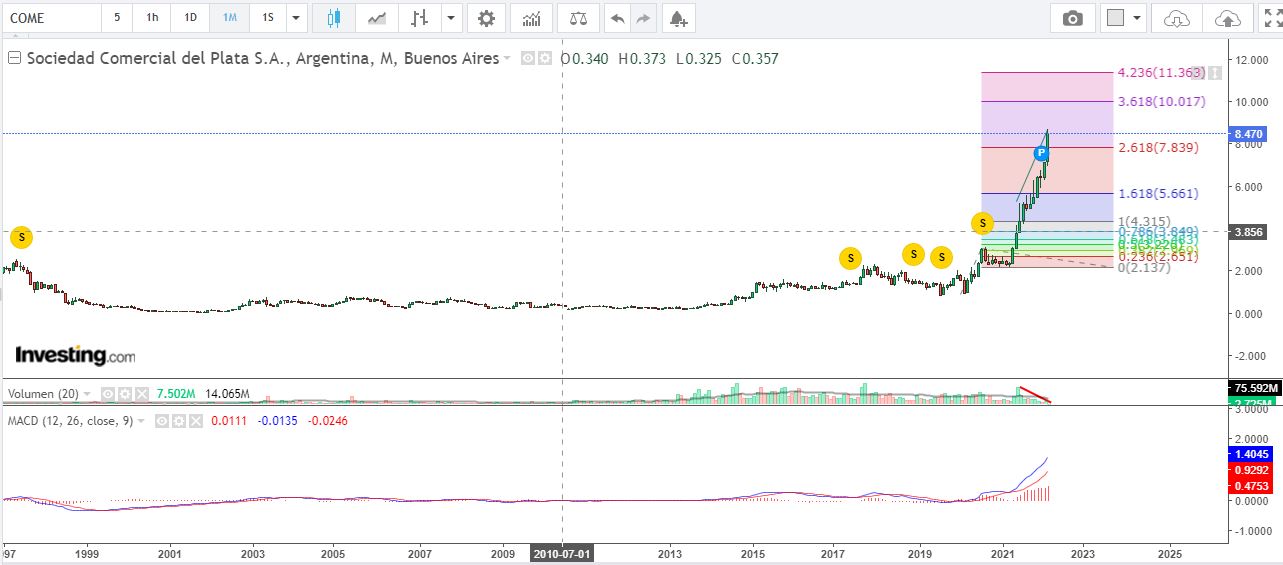1283x565 pixels.
Task: Hide the Volumen indicator
Action: pos(109,394)
